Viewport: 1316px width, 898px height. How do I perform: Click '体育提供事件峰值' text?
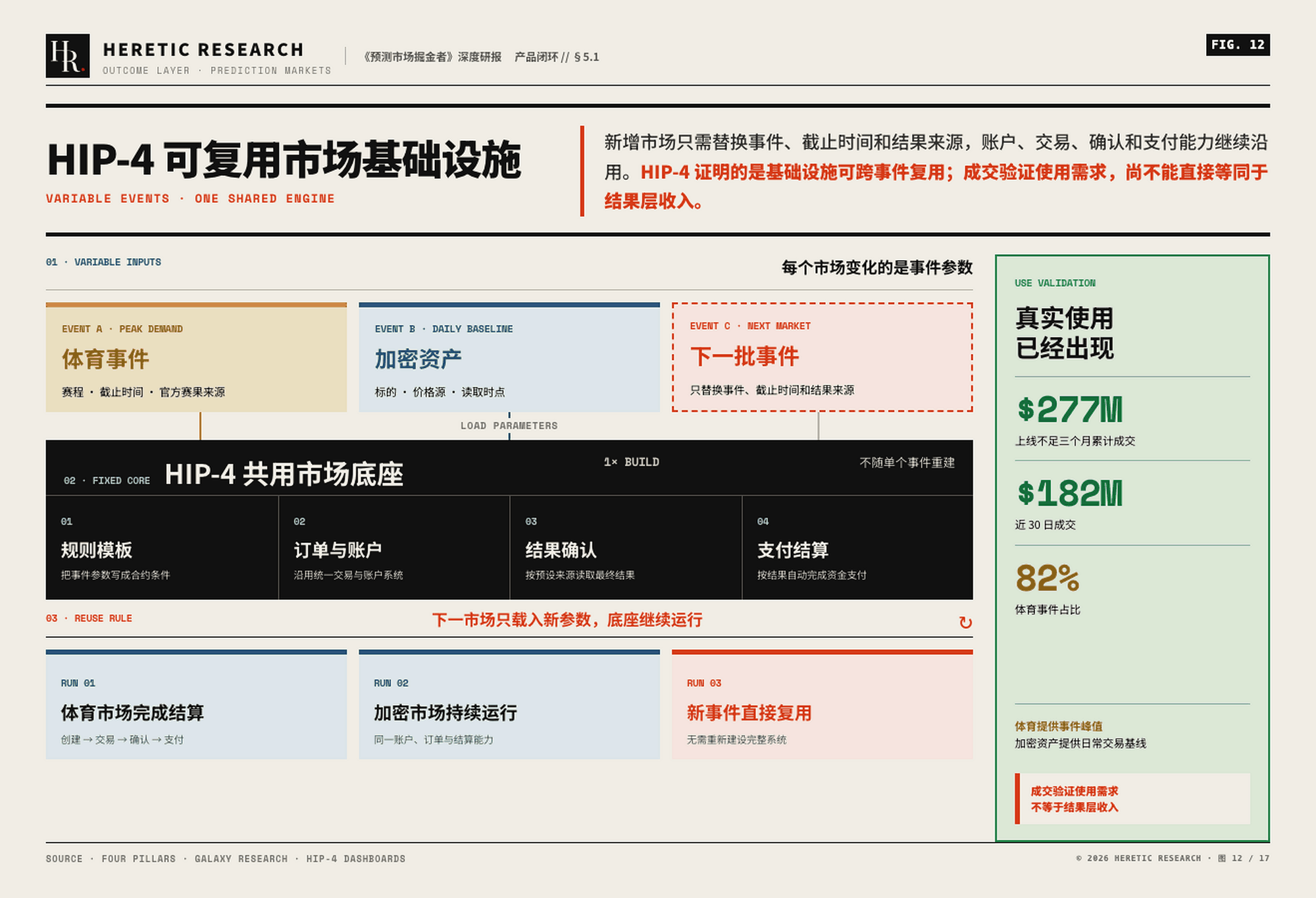[1059, 726]
